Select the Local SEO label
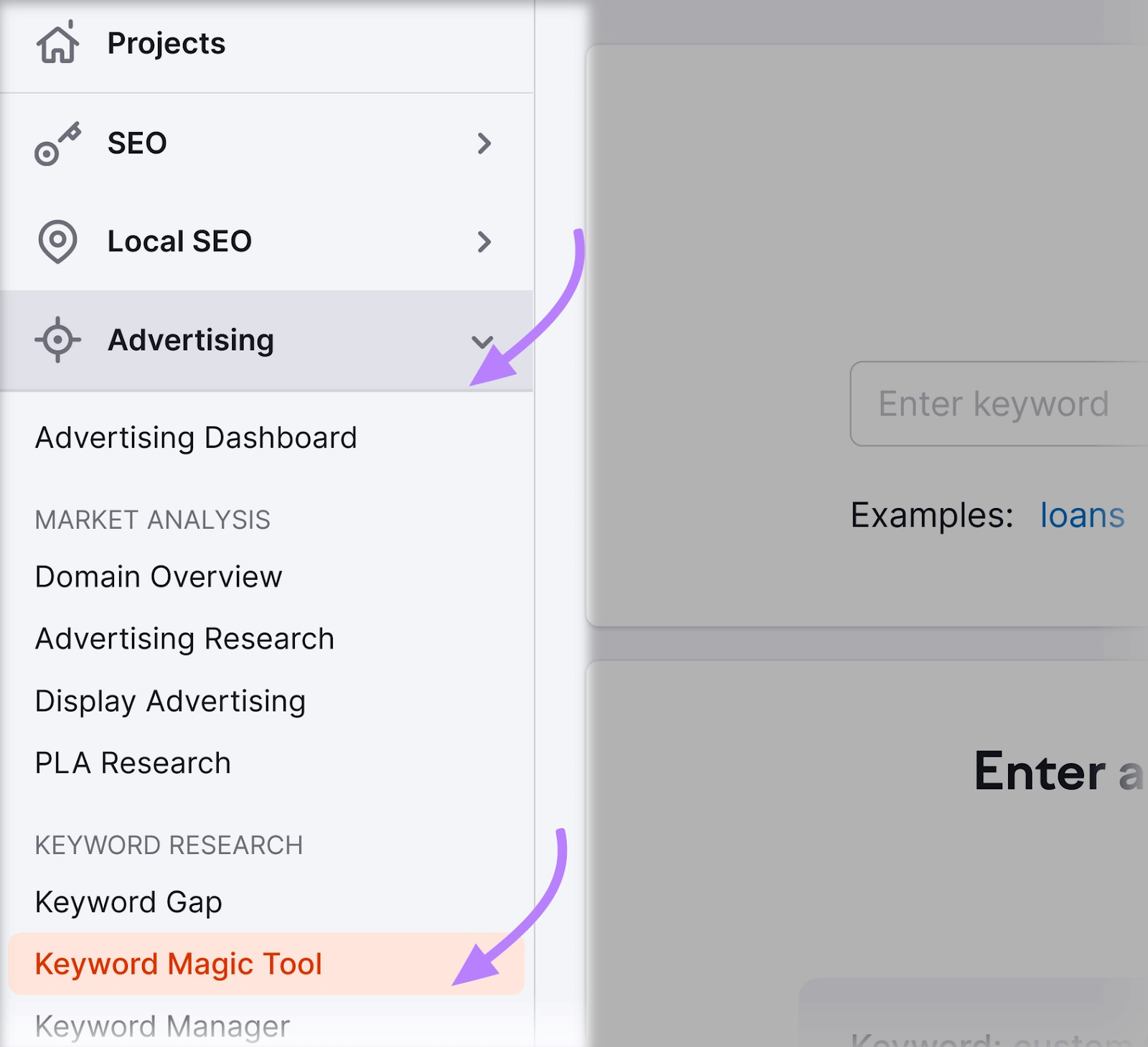 (179, 242)
